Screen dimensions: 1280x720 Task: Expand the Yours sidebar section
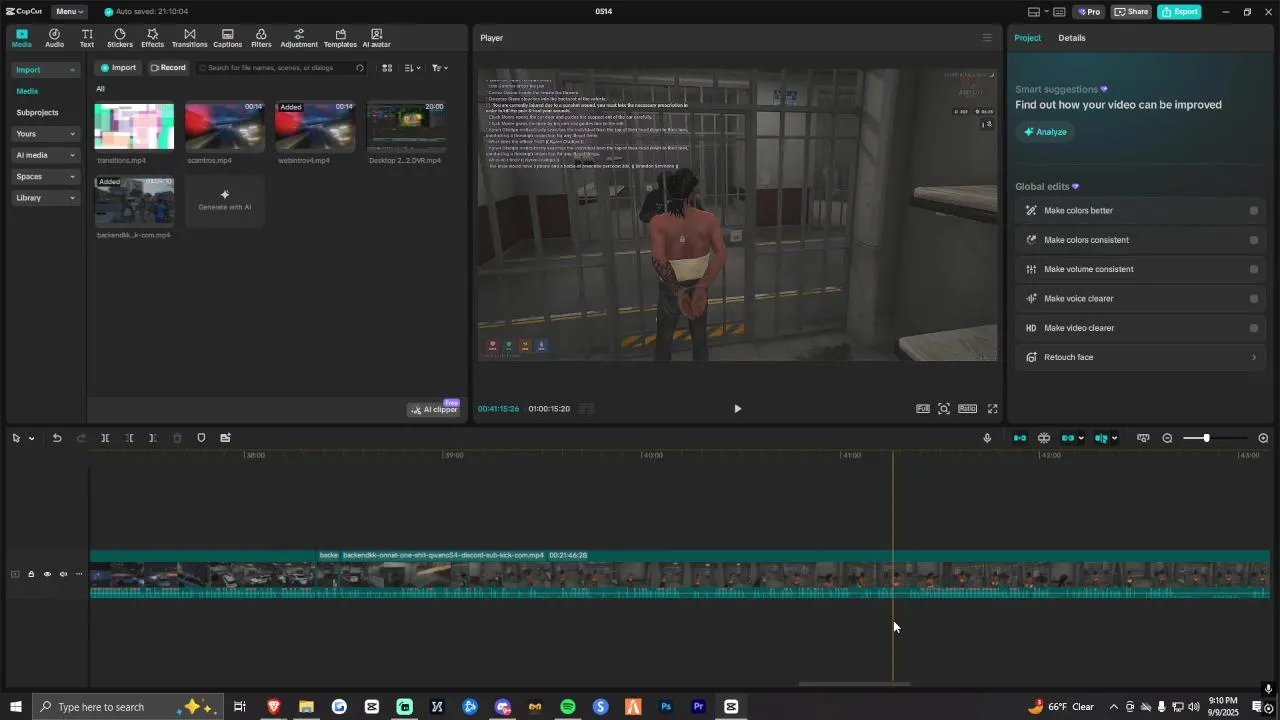coord(45,134)
